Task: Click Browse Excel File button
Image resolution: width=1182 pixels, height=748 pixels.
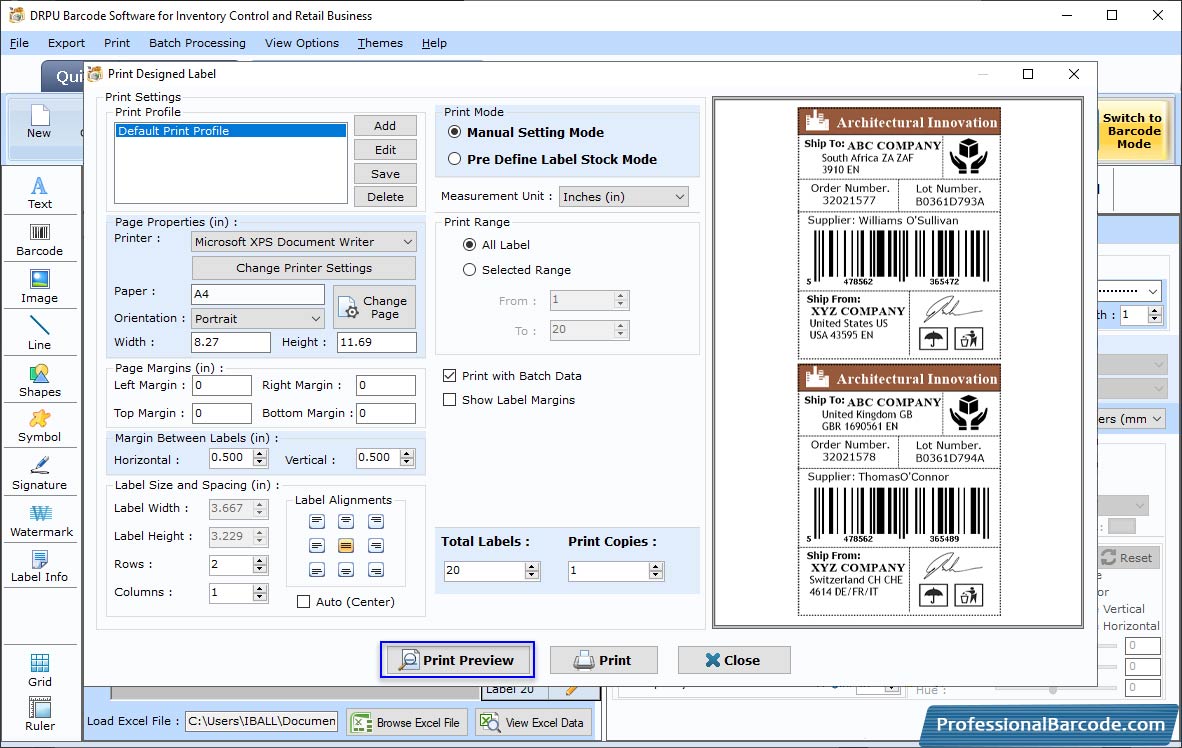Action: pos(407,722)
